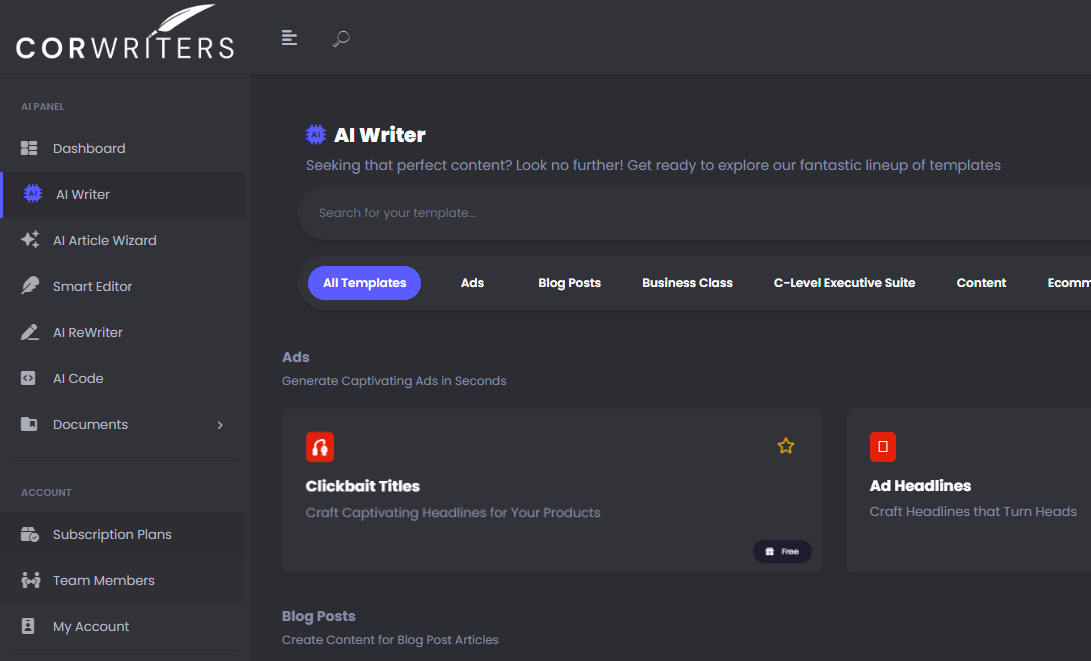Click the Free badge on Clickbait Titles
The image size is (1091, 661).
(x=782, y=552)
